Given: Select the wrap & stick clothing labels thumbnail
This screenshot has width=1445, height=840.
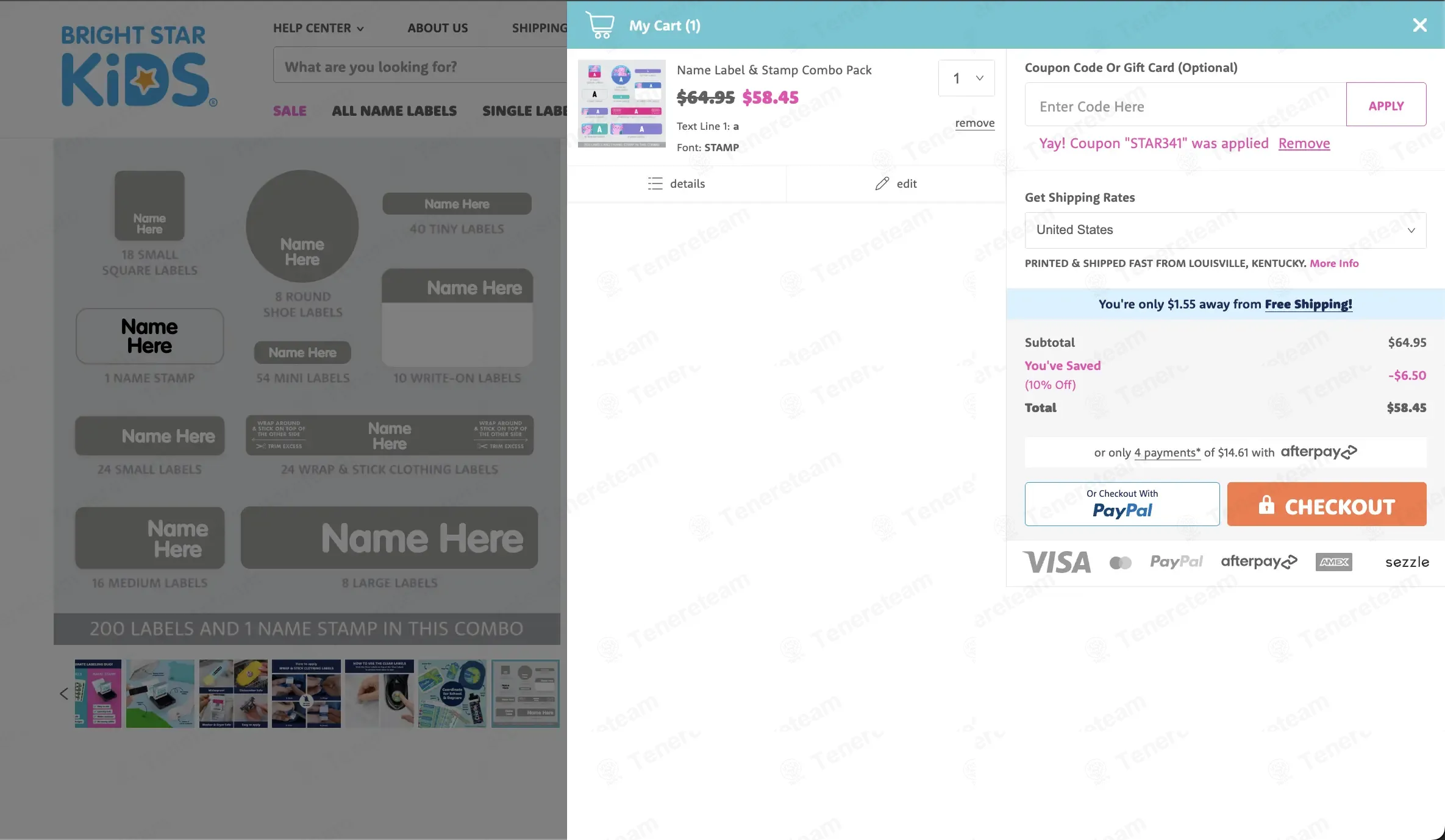Looking at the screenshot, I should tap(305, 694).
